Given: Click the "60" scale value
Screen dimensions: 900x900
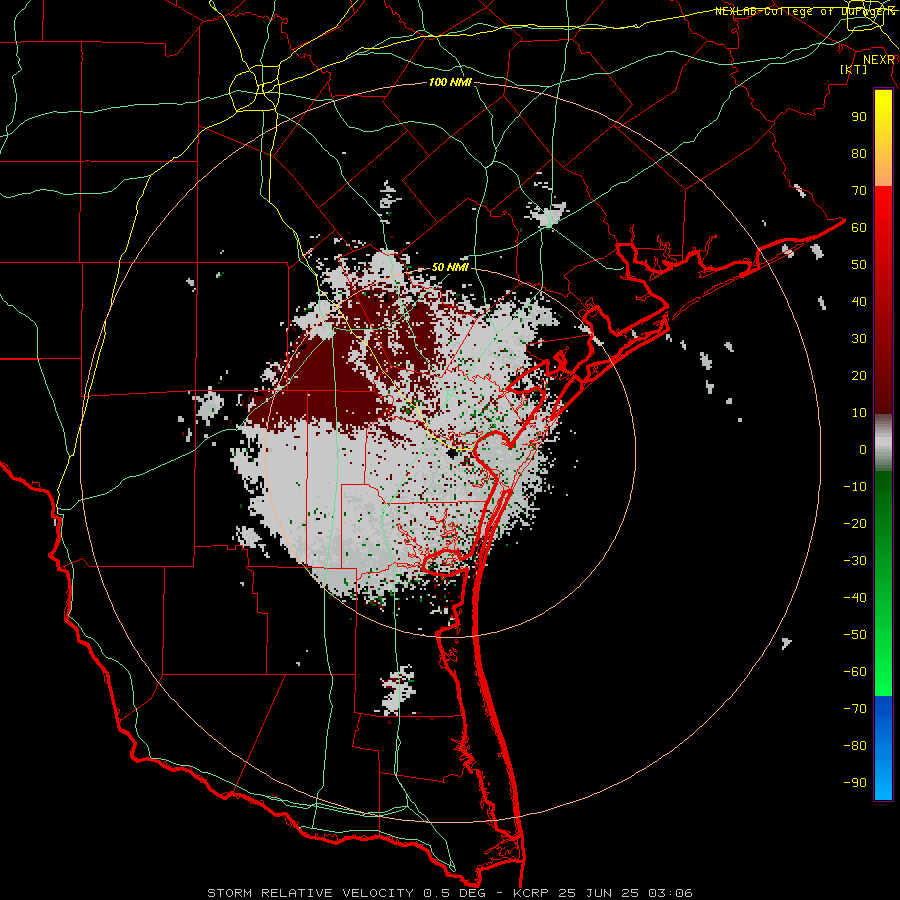Looking at the screenshot, I should point(859,228).
